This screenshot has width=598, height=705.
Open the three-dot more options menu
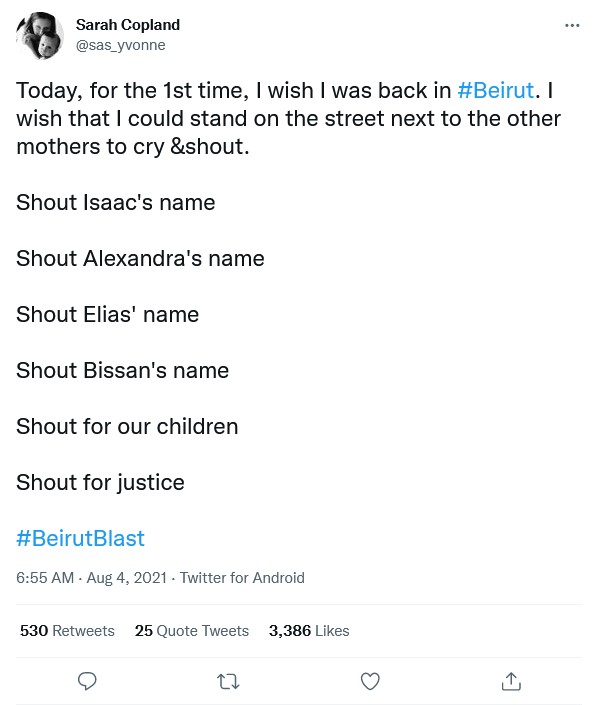(572, 26)
